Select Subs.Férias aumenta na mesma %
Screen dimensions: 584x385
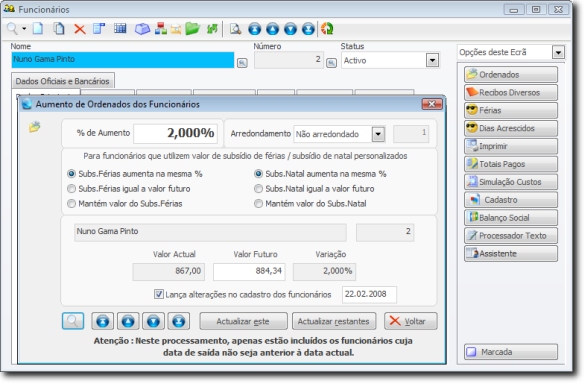pyautogui.click(x=135, y=174)
